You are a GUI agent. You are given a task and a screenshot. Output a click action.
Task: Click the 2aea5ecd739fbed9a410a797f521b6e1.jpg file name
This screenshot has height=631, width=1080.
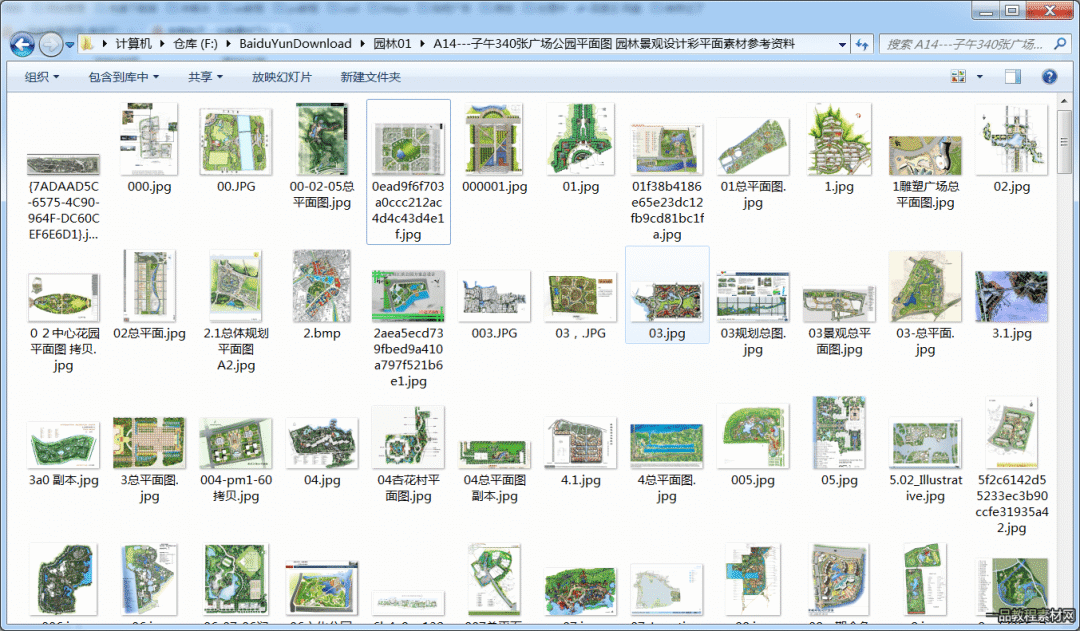coord(408,357)
